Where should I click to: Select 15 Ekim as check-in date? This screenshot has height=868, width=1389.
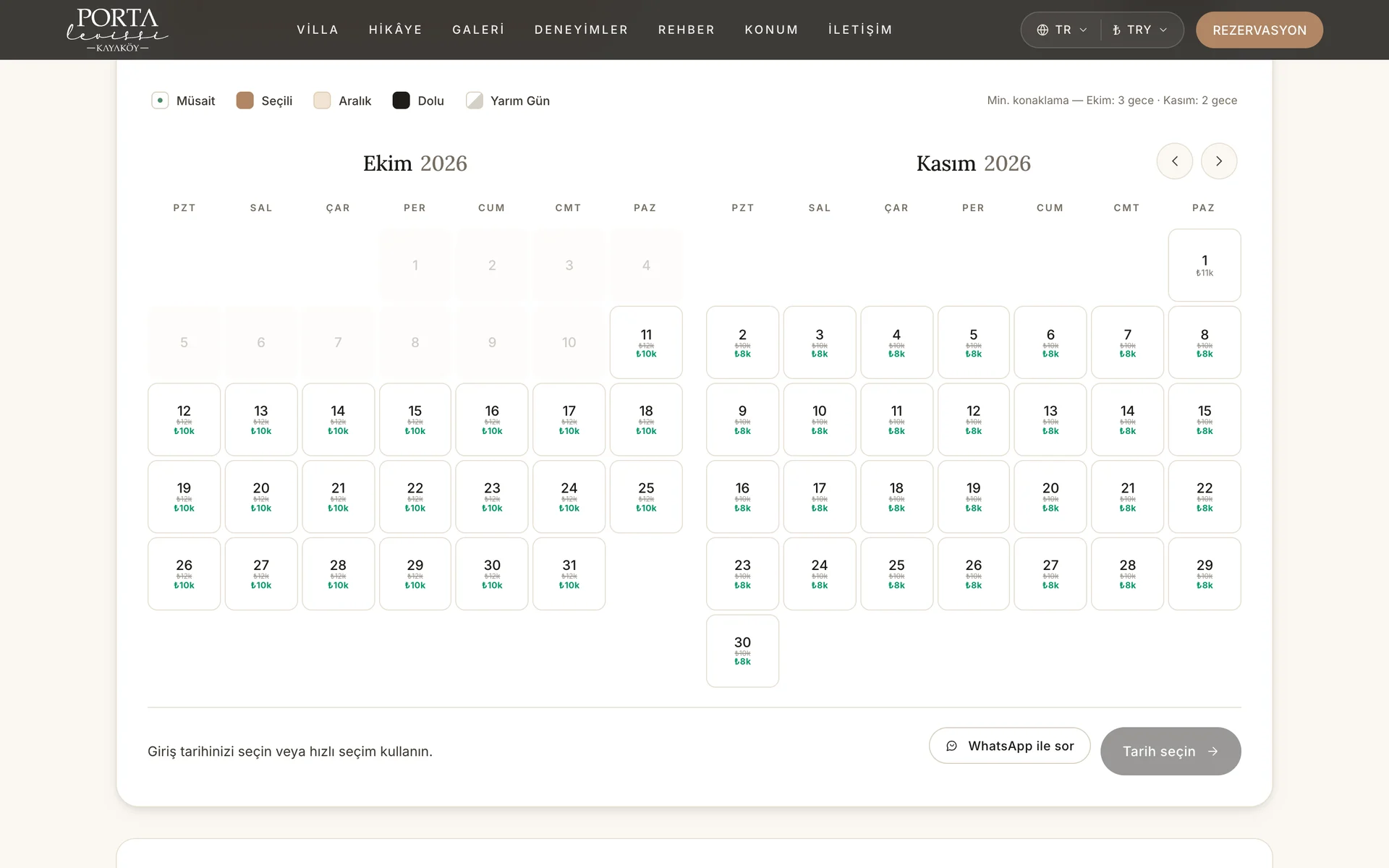point(415,420)
